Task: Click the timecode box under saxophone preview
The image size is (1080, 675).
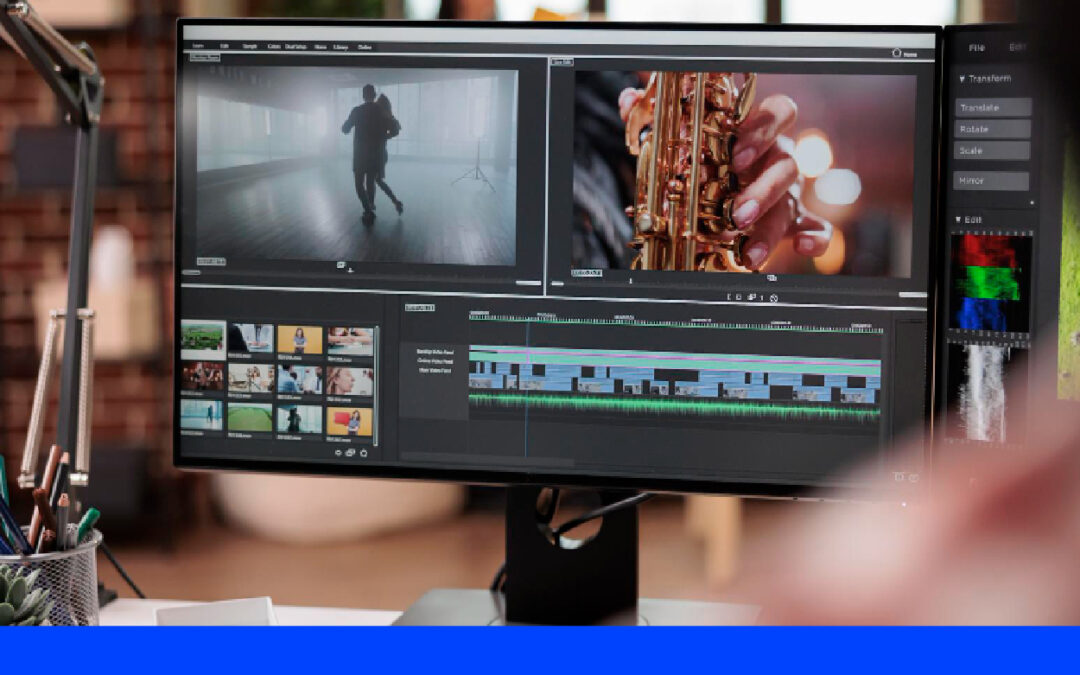Action: tap(587, 273)
